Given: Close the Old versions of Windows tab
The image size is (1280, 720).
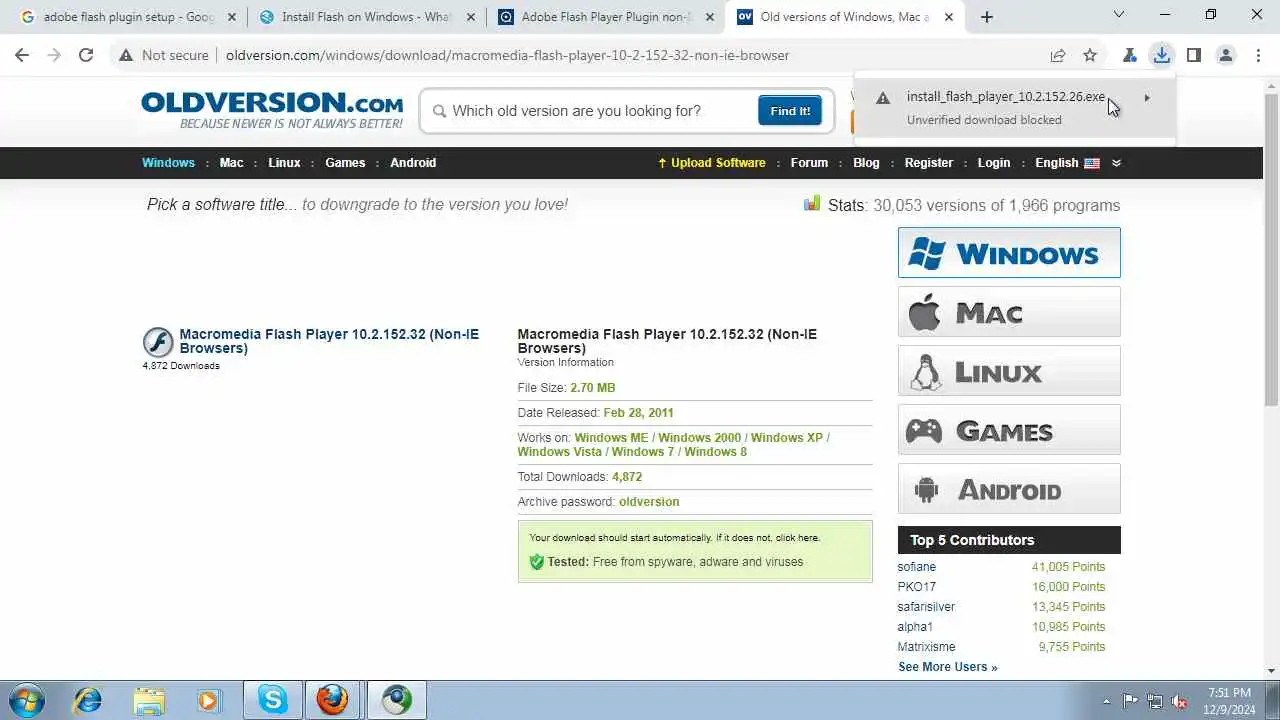Looking at the screenshot, I should [x=949, y=17].
